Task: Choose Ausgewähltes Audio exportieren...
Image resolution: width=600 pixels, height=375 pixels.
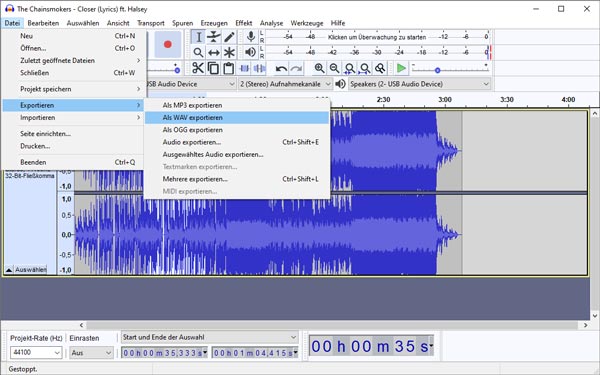Action: pyautogui.click(x=237, y=155)
